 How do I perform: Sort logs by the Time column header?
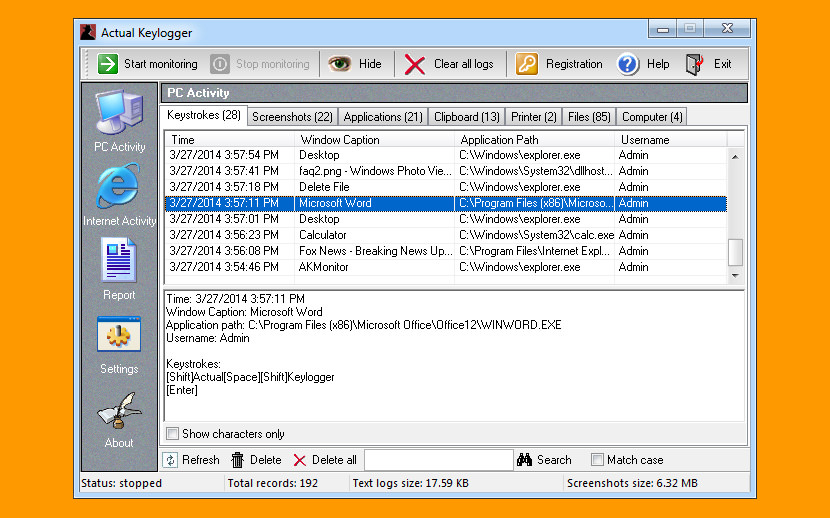(x=230, y=140)
